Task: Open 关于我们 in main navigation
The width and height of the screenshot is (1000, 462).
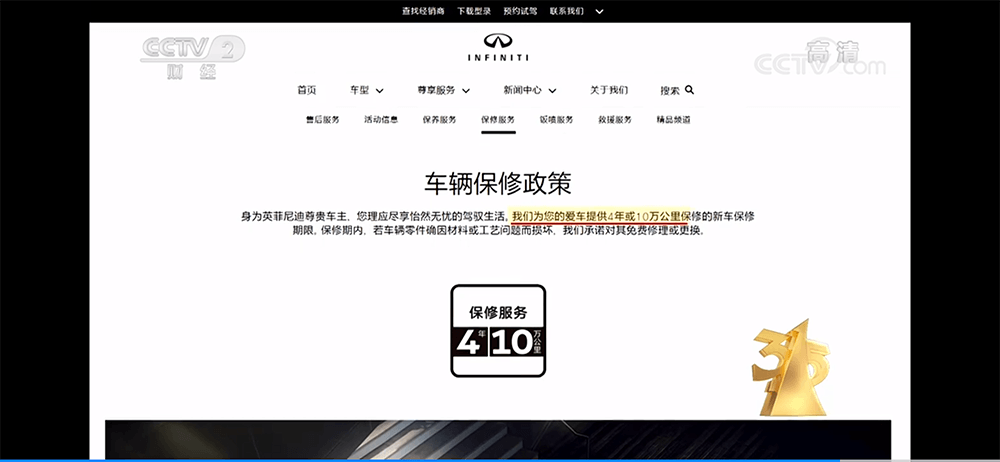Action: [x=609, y=90]
